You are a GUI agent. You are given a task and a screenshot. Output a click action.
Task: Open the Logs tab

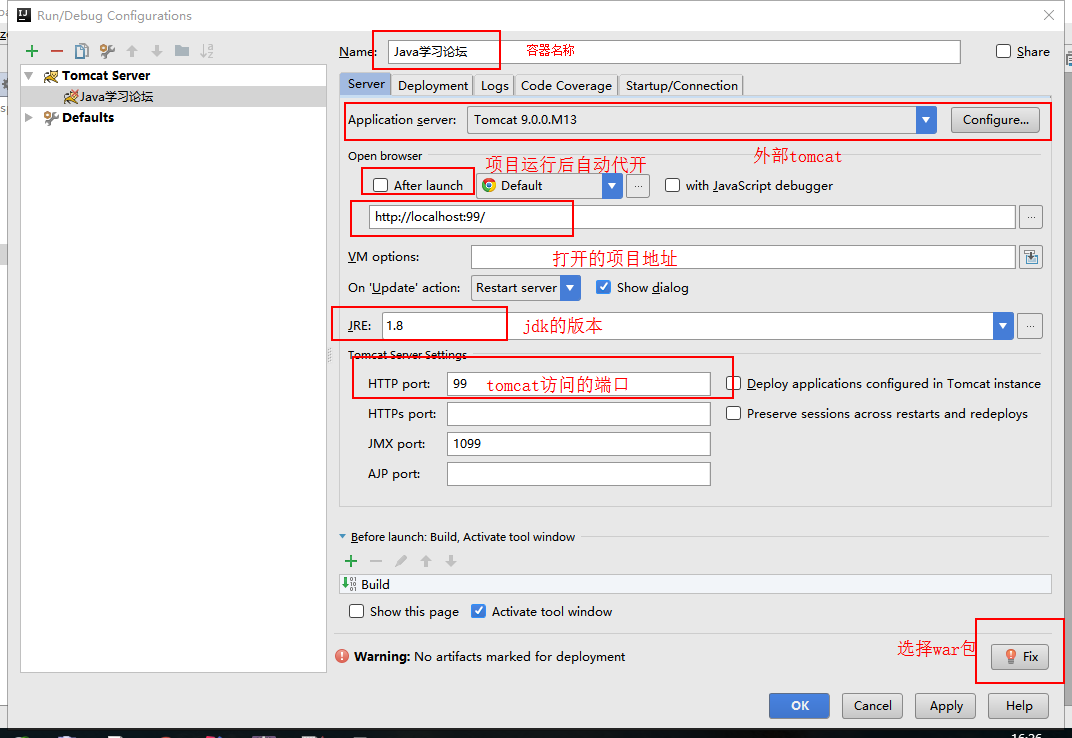pyautogui.click(x=494, y=85)
